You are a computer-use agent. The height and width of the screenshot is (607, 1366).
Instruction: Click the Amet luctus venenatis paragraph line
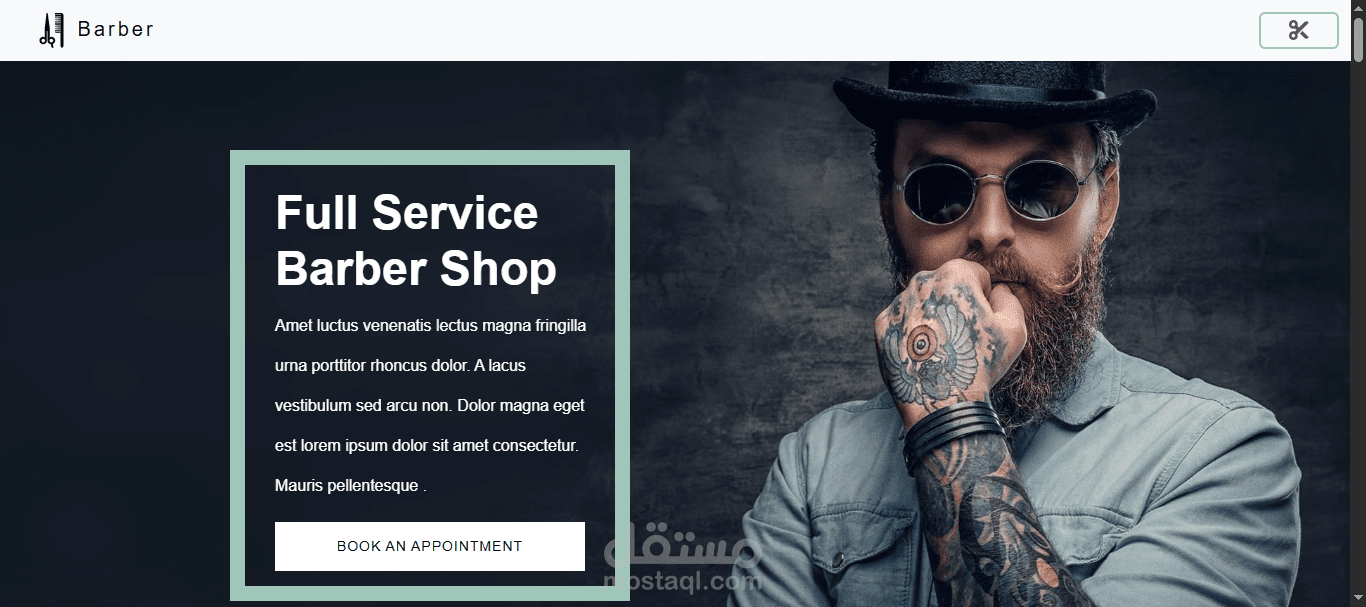coord(431,325)
